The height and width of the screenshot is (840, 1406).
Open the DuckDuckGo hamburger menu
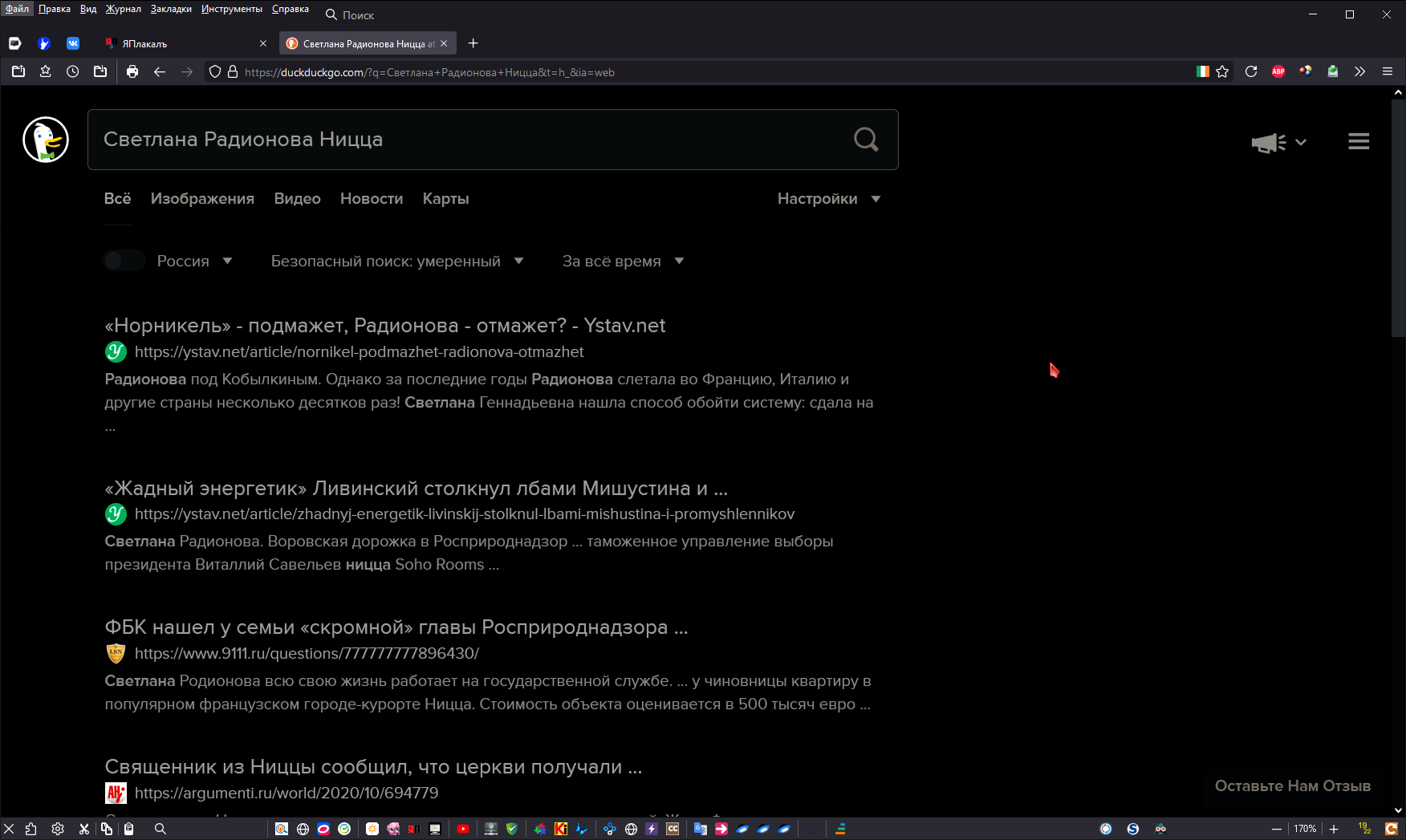pos(1359,141)
